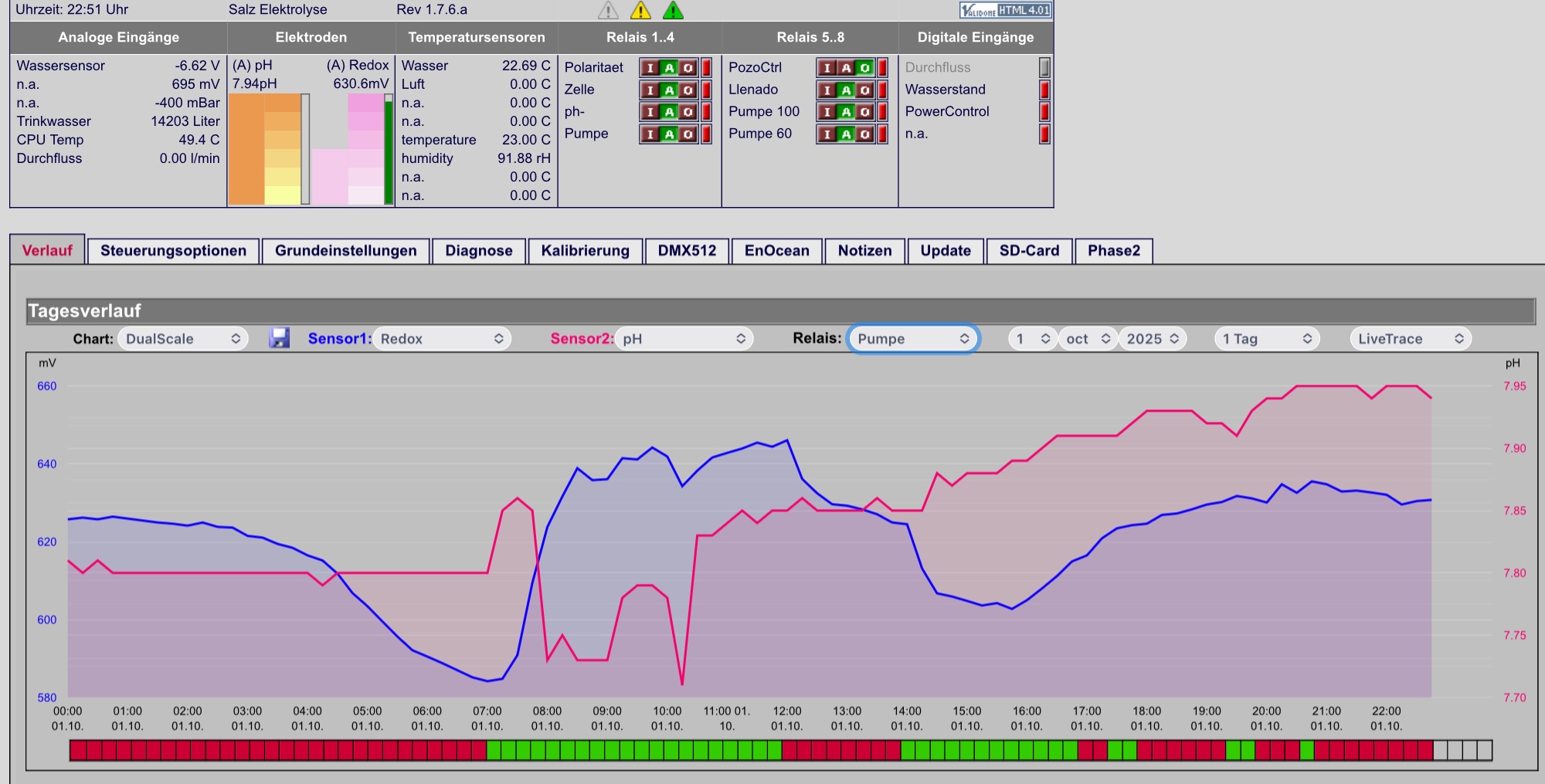Viewport: 1545px width, 784px height.
Task: Turn off Pumpe 100 with 'O' button
Action: coord(864,112)
